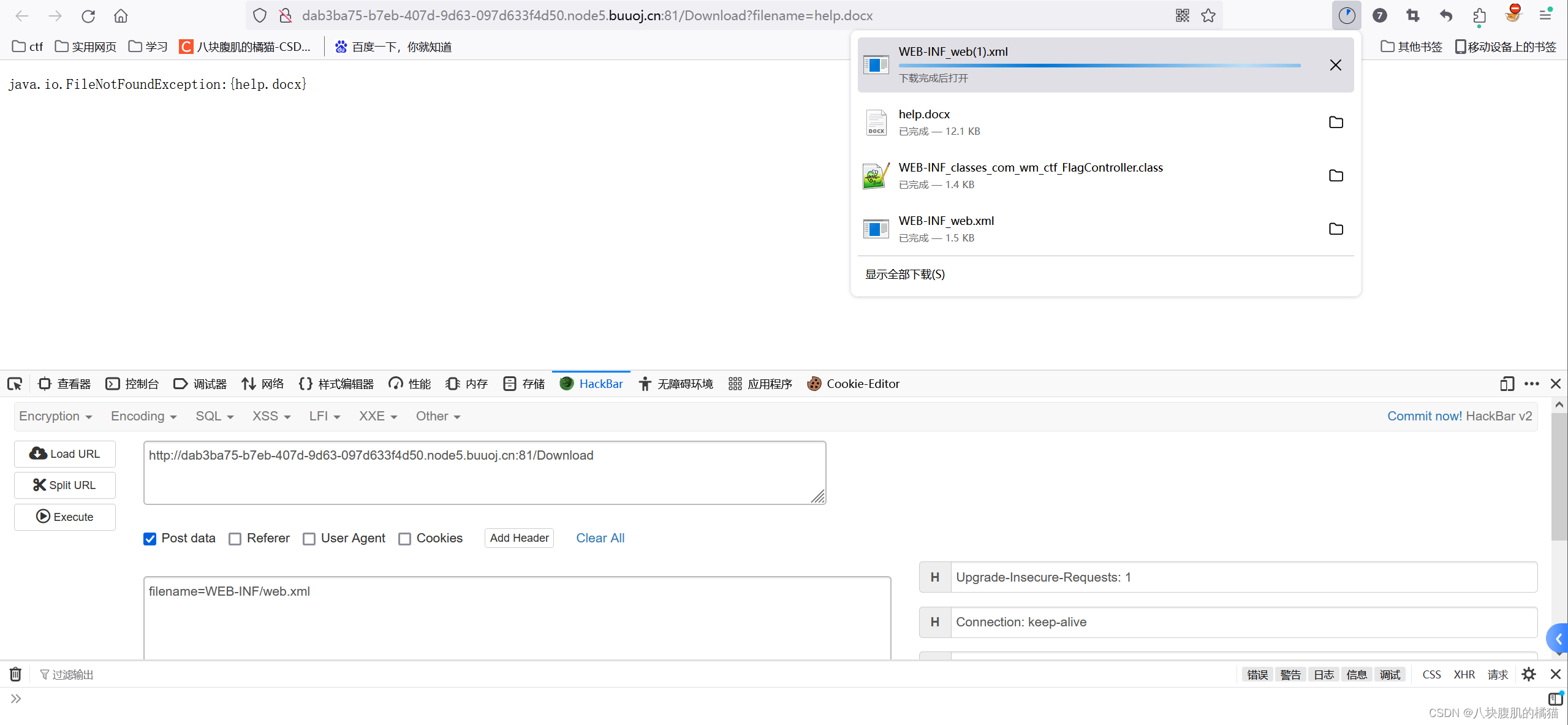The image size is (1568, 725).
Task: Click the home icon in the toolbar
Action: [x=121, y=16]
